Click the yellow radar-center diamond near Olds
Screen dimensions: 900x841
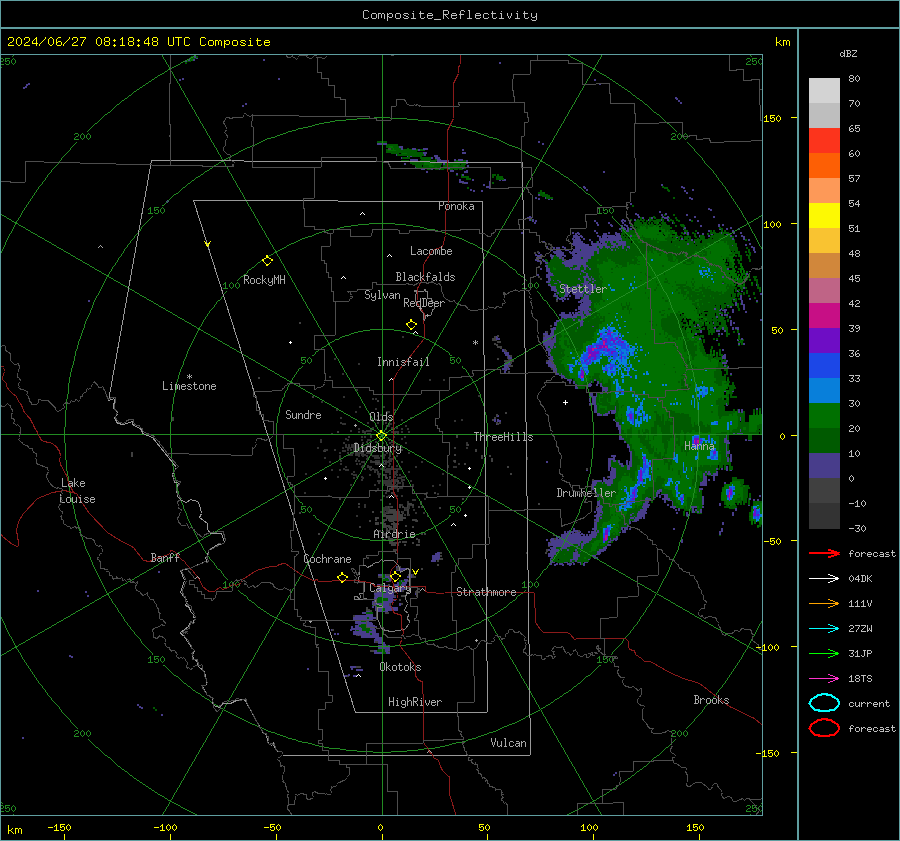(381, 436)
